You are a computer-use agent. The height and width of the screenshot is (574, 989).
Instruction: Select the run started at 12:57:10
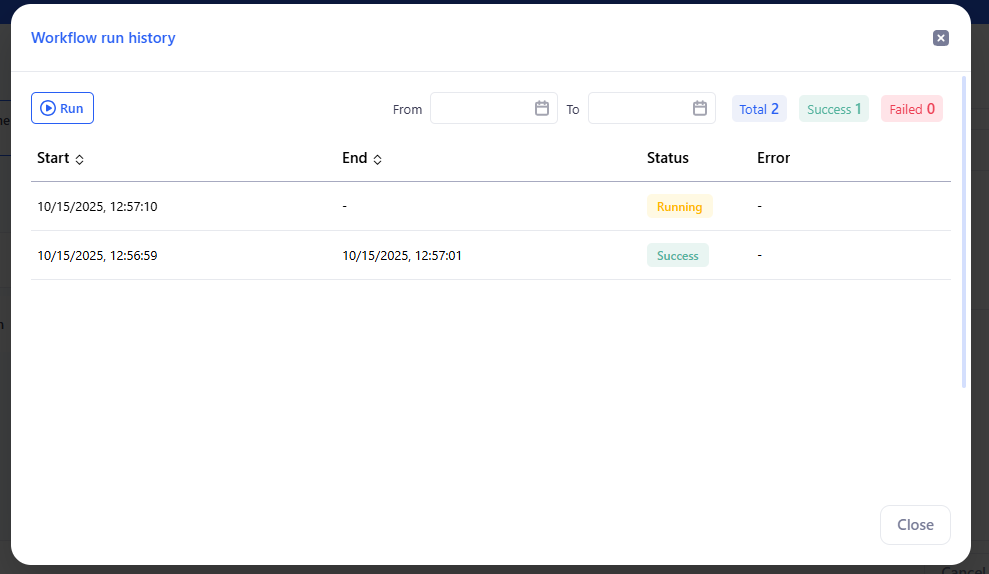[97, 207]
